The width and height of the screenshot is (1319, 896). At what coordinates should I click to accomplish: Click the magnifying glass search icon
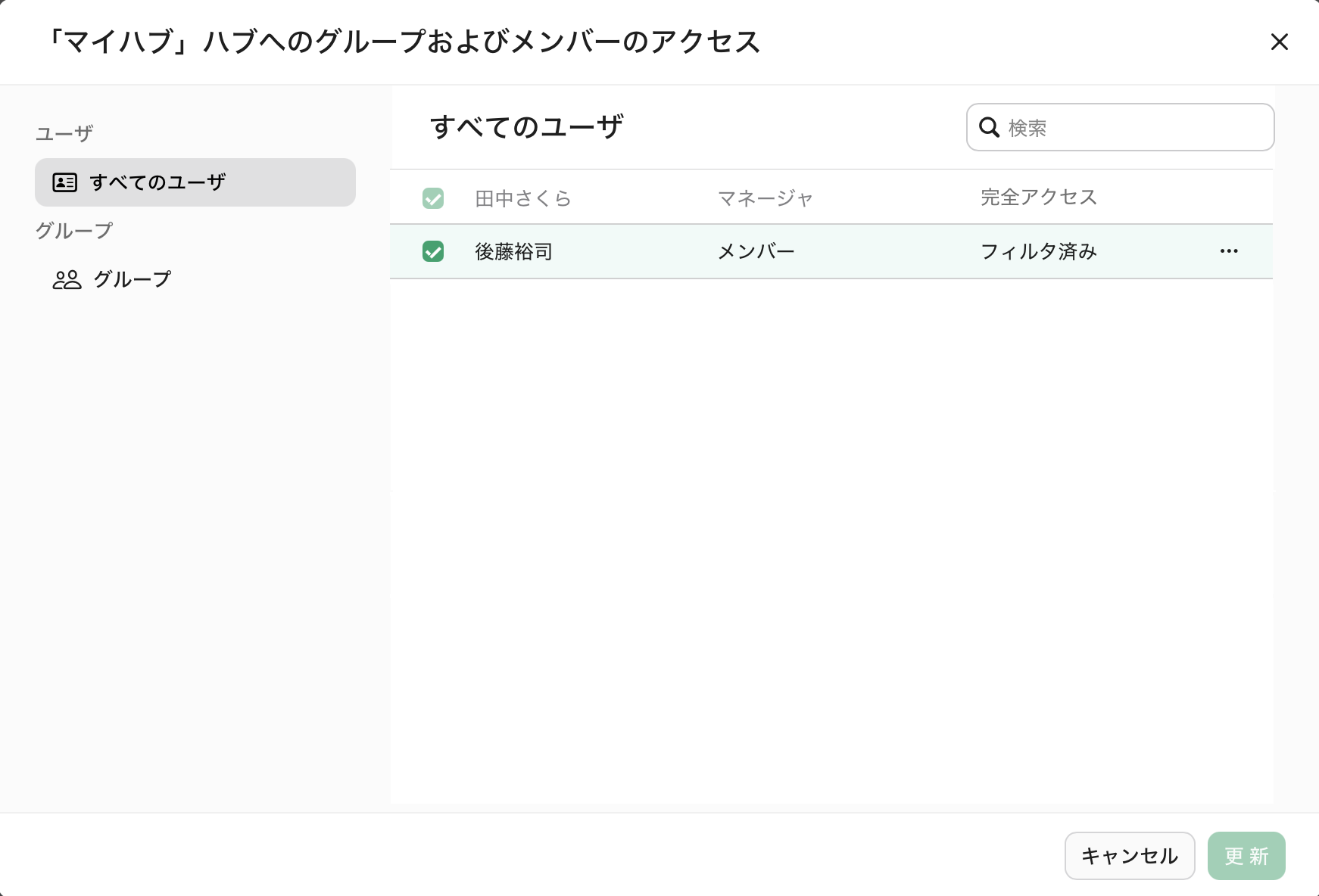(x=989, y=127)
